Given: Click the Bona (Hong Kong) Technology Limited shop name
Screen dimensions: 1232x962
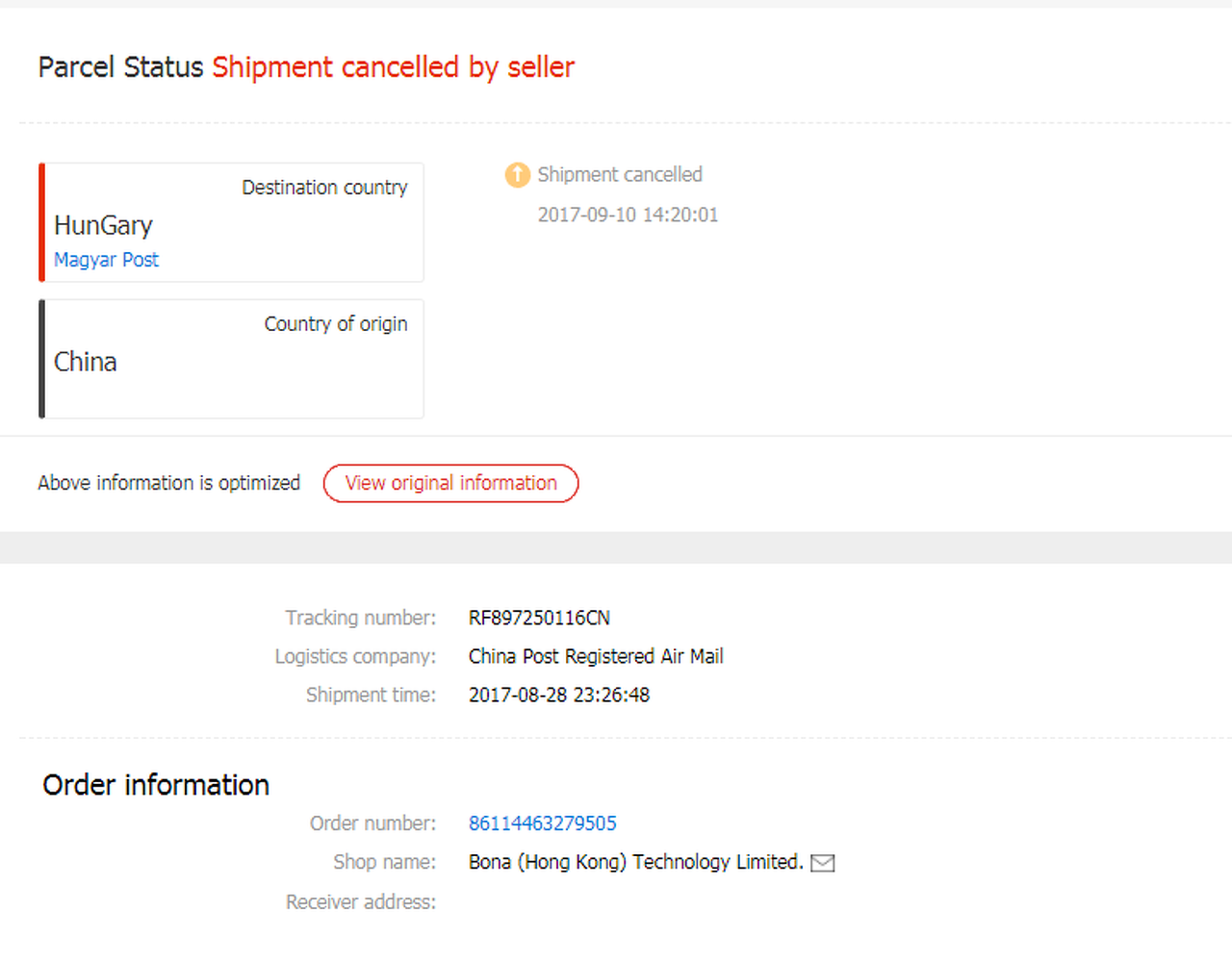Looking at the screenshot, I should click(x=635, y=862).
